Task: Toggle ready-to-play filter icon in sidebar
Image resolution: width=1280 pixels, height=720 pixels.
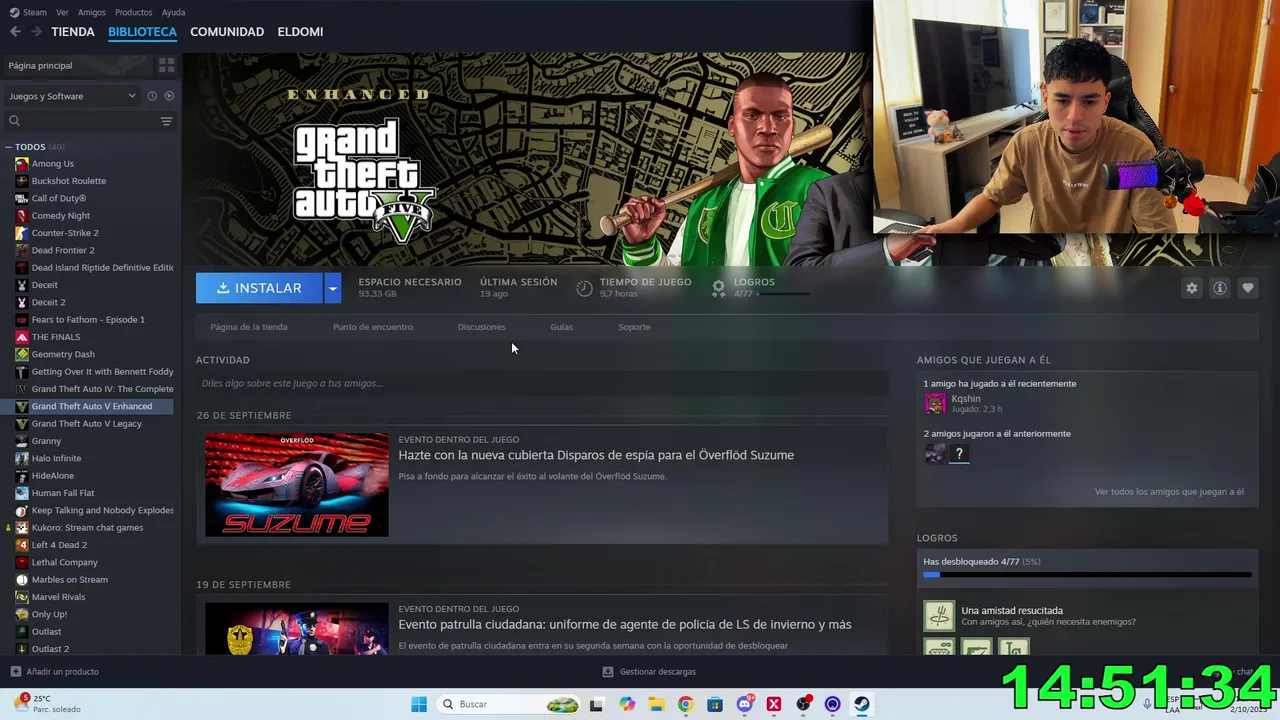Action: pos(169,96)
